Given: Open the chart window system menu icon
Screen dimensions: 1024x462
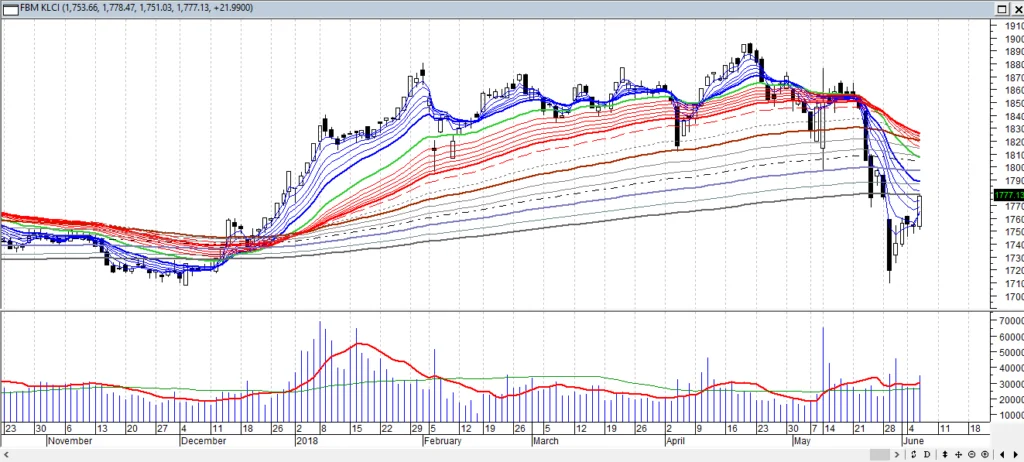Looking at the screenshot, I should tap(10, 8).
